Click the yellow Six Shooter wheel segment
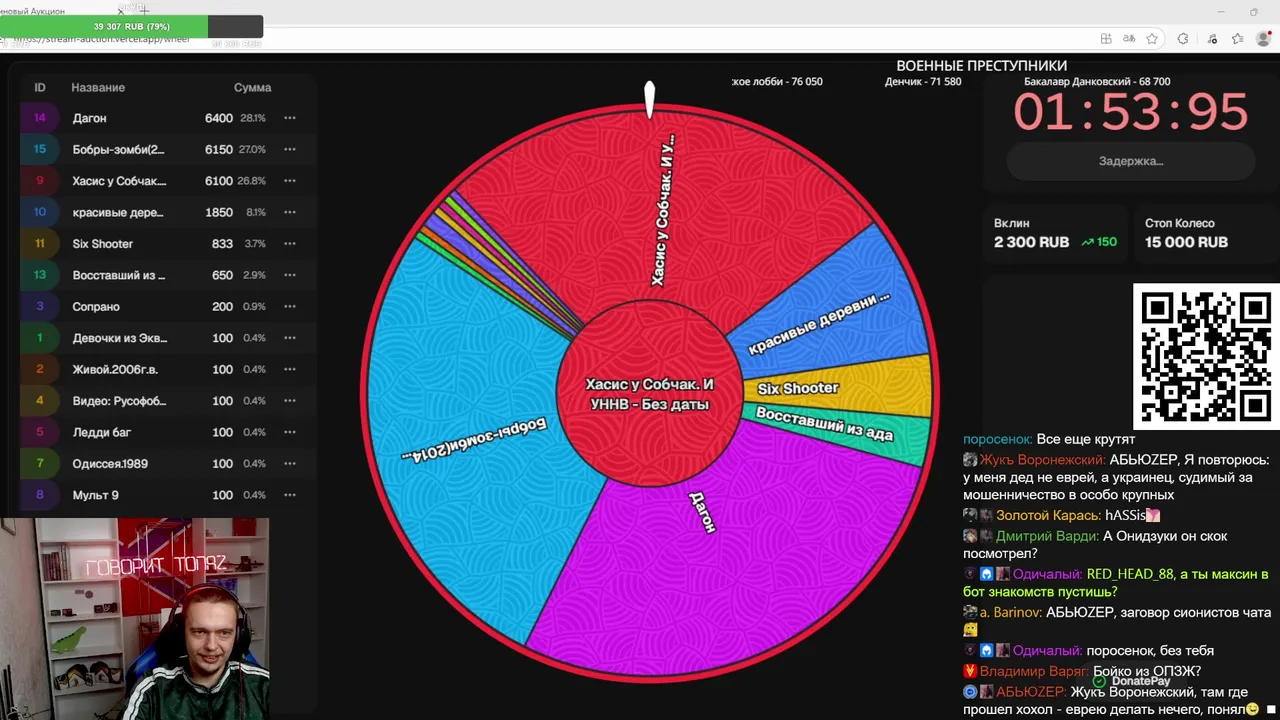The image size is (1280, 720). click(840, 385)
